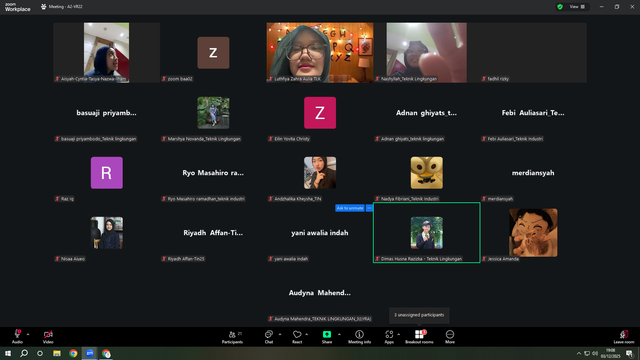This screenshot has width=640, height=360.
Task: Click Aisyah-Cyntia video tile
Action: [107, 53]
